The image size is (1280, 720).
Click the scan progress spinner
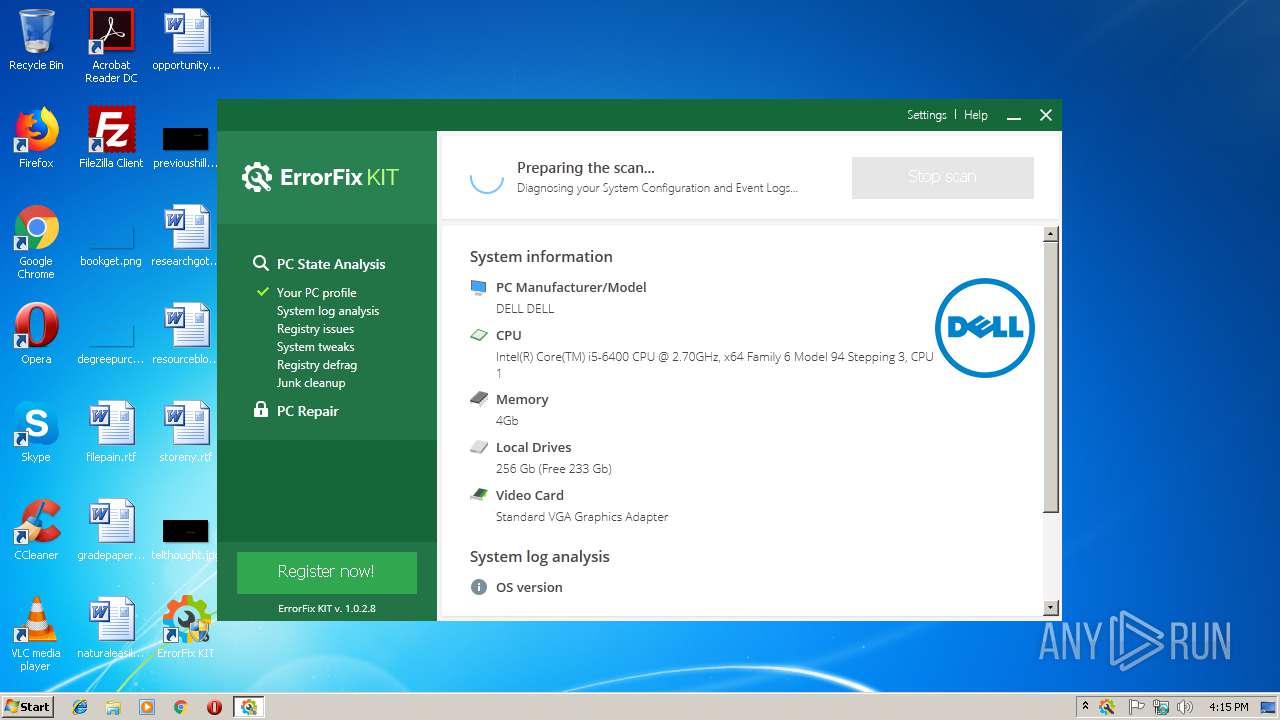coord(487,177)
